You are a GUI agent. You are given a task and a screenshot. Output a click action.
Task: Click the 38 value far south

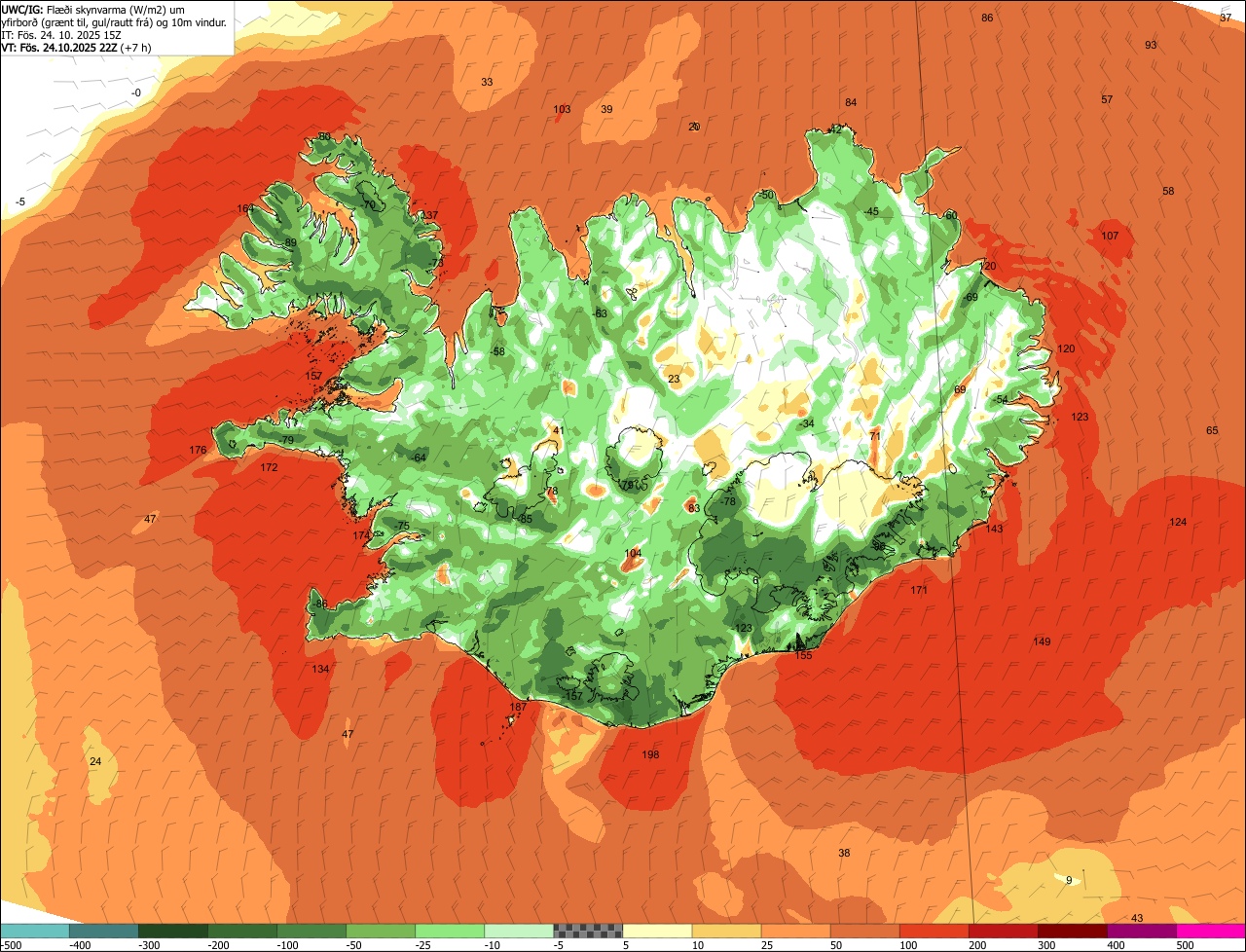[844, 854]
